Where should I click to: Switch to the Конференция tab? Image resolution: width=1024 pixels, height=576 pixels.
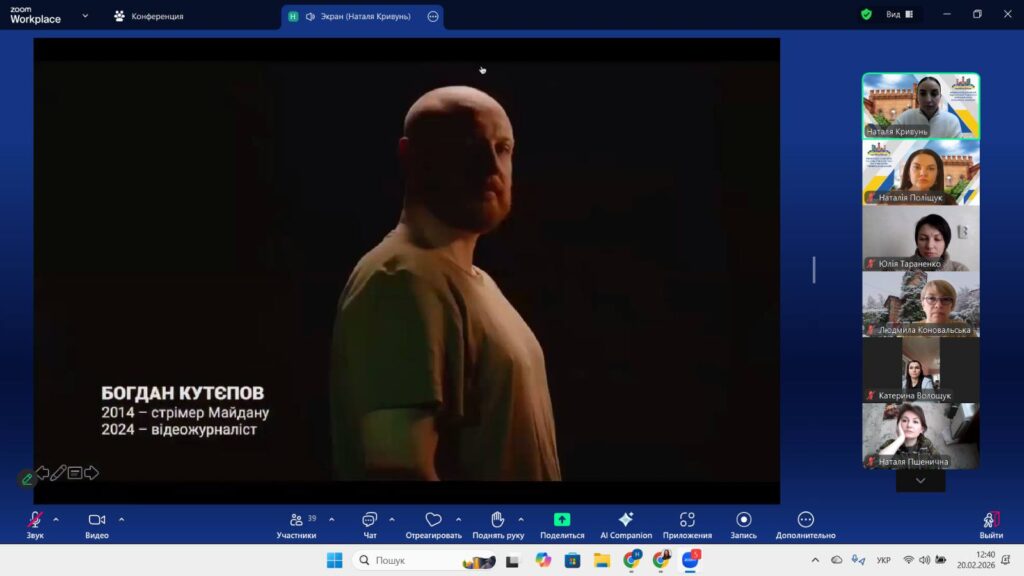click(x=149, y=16)
